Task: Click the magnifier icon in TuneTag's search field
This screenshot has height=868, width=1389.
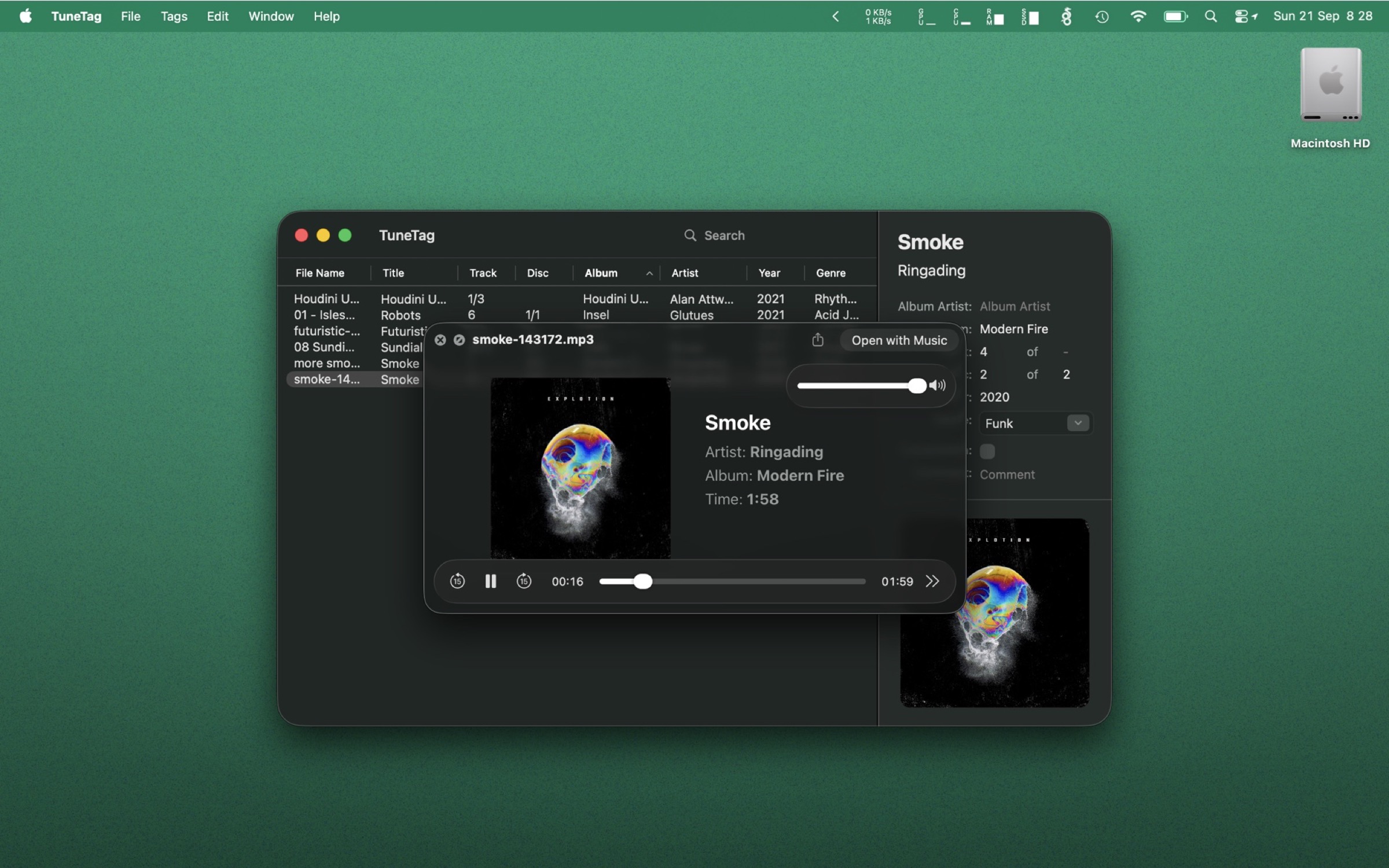Action: coord(690,235)
